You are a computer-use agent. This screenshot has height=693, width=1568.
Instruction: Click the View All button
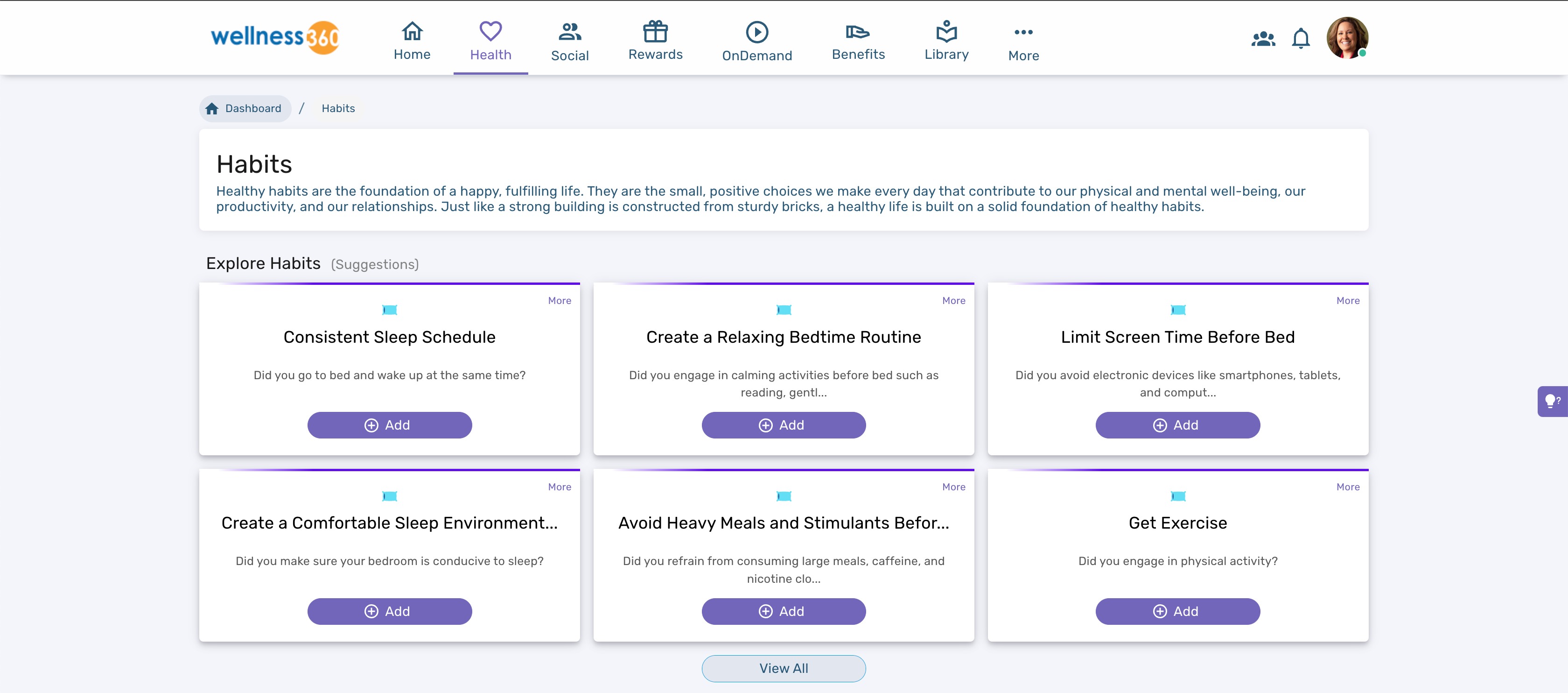click(784, 669)
